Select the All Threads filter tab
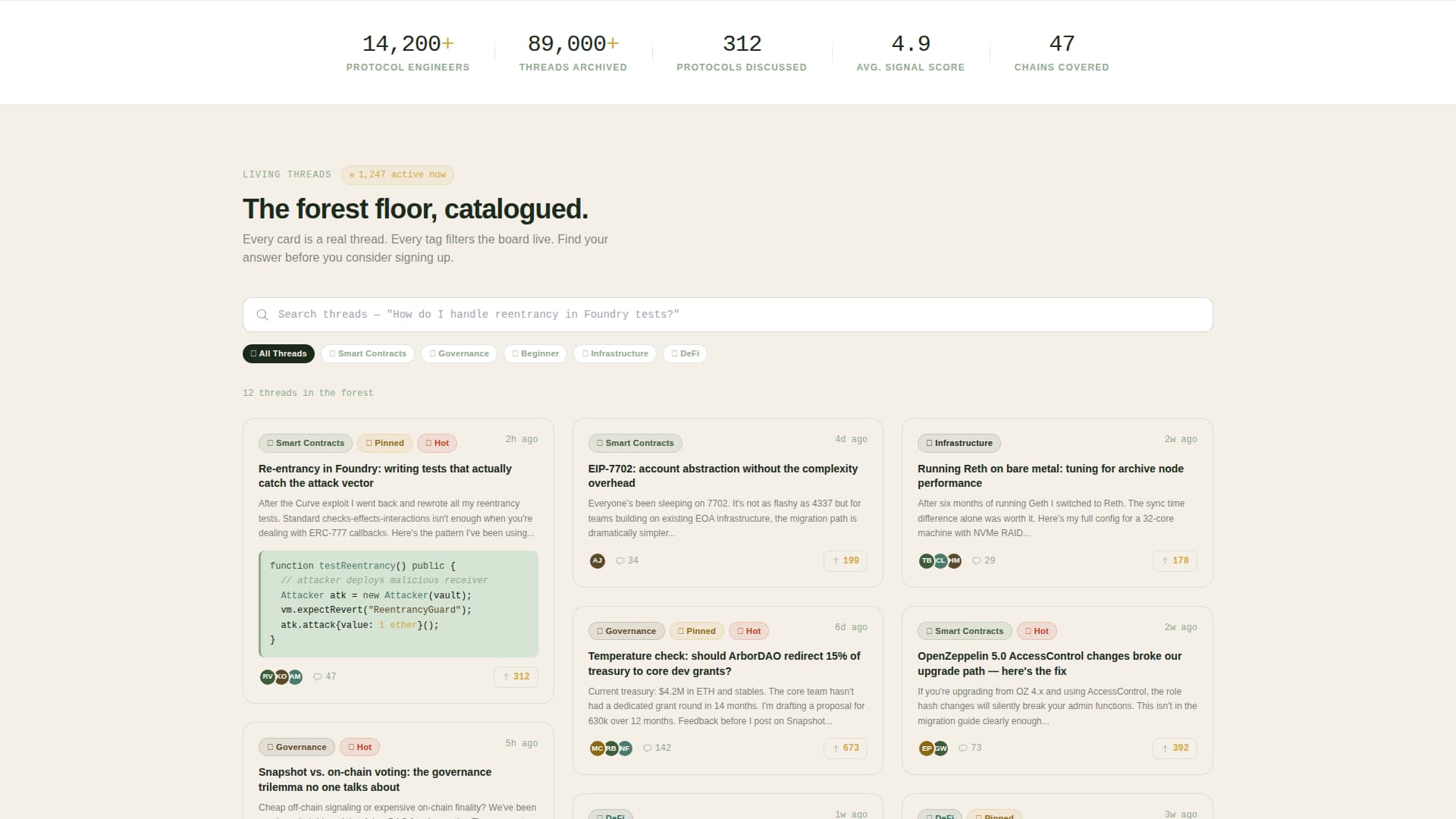Viewport: 1456px width, 819px height. [x=278, y=353]
